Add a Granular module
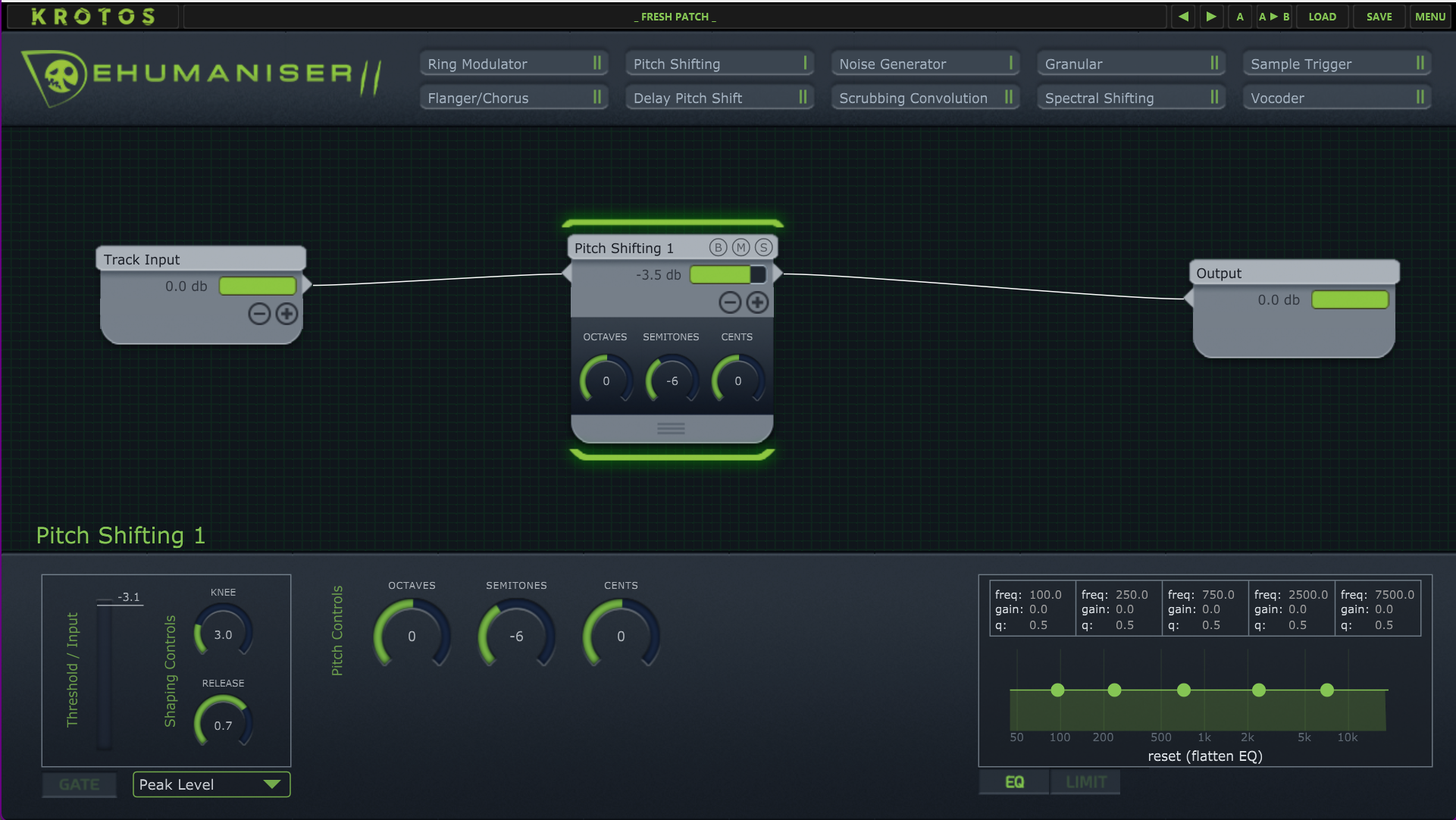1456x820 pixels. [1131, 64]
